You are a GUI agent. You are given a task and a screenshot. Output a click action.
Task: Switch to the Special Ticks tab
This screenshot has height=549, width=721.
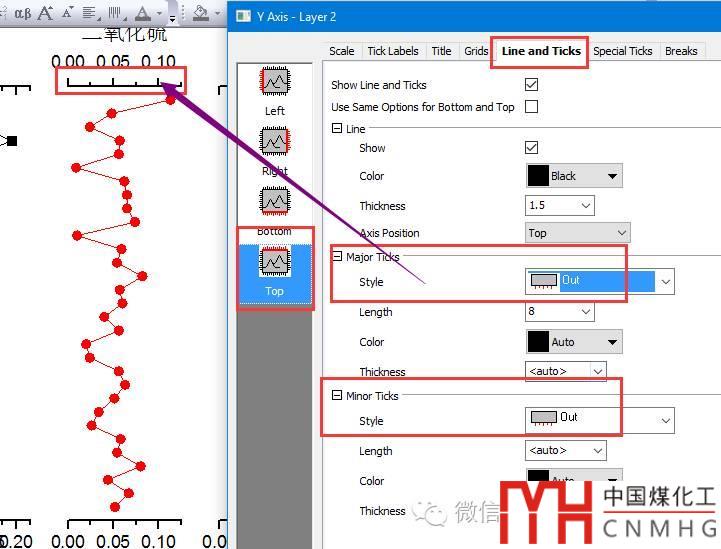pyautogui.click(x=623, y=51)
